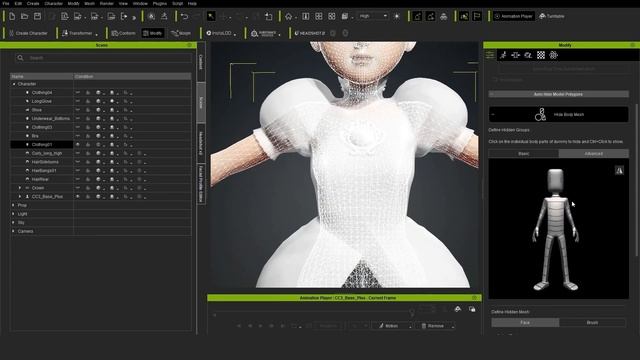Select the Face hidden mesh mode
640x360 pixels.
pyautogui.click(x=525, y=322)
